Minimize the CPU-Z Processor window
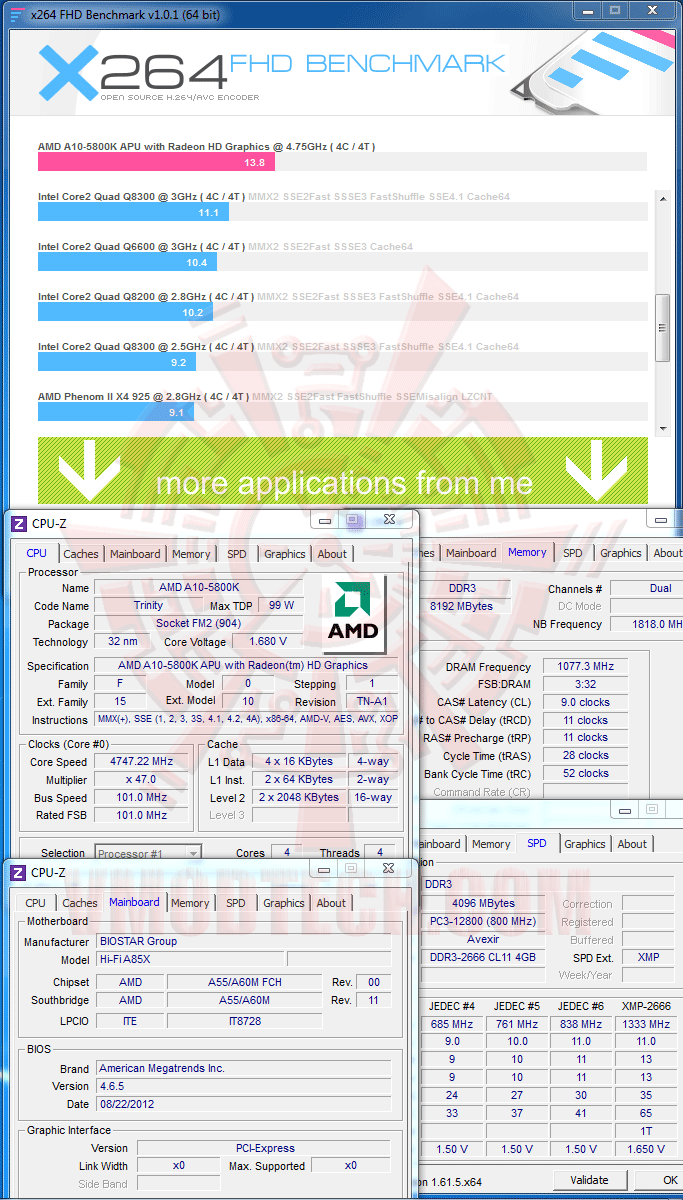 click(326, 520)
